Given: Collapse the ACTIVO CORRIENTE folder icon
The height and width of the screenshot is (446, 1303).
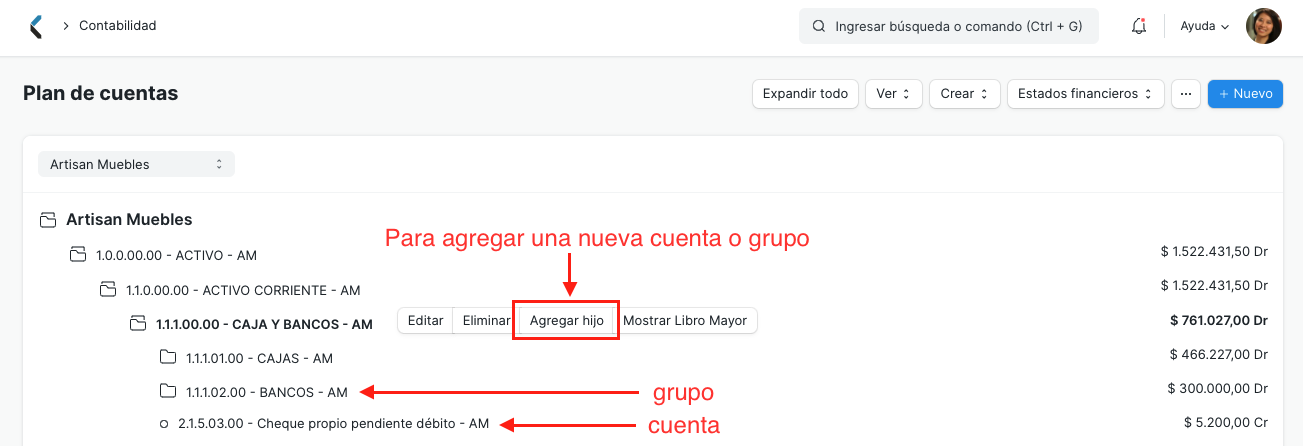Looking at the screenshot, I should 108,289.
